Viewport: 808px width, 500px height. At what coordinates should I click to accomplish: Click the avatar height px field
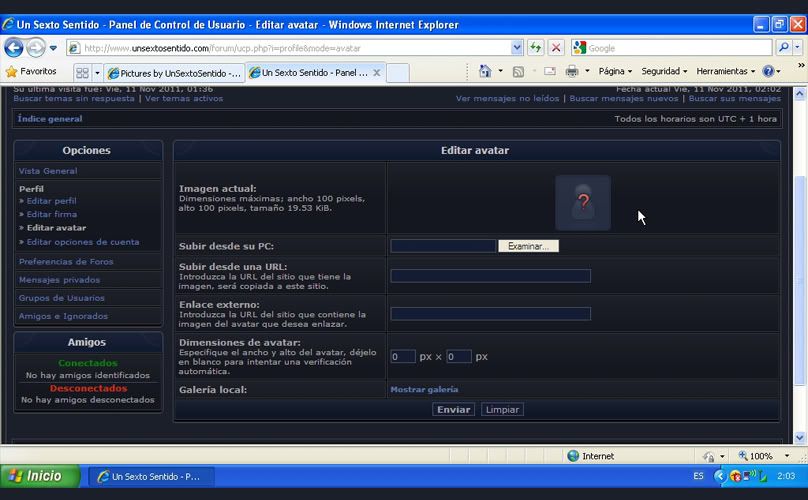[x=459, y=356]
